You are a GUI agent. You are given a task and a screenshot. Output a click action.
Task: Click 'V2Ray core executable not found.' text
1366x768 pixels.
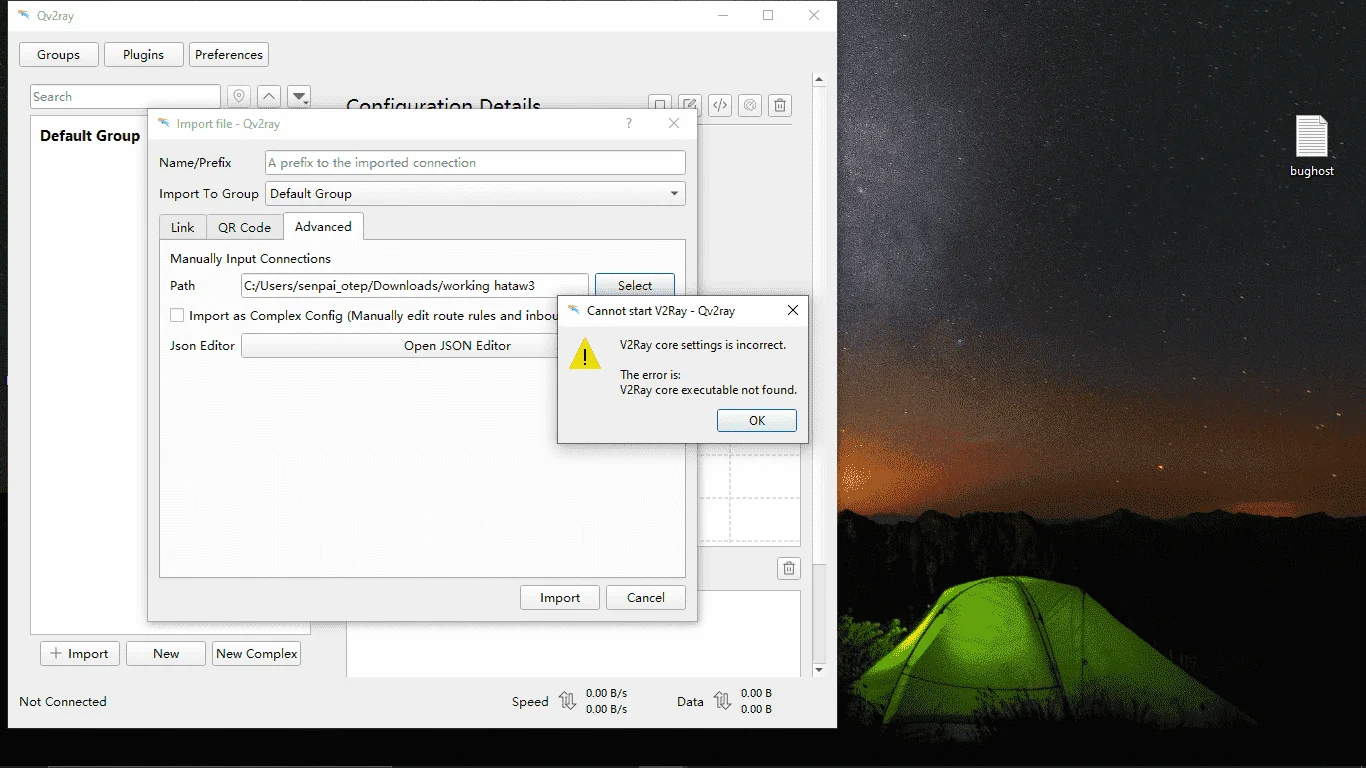point(708,390)
